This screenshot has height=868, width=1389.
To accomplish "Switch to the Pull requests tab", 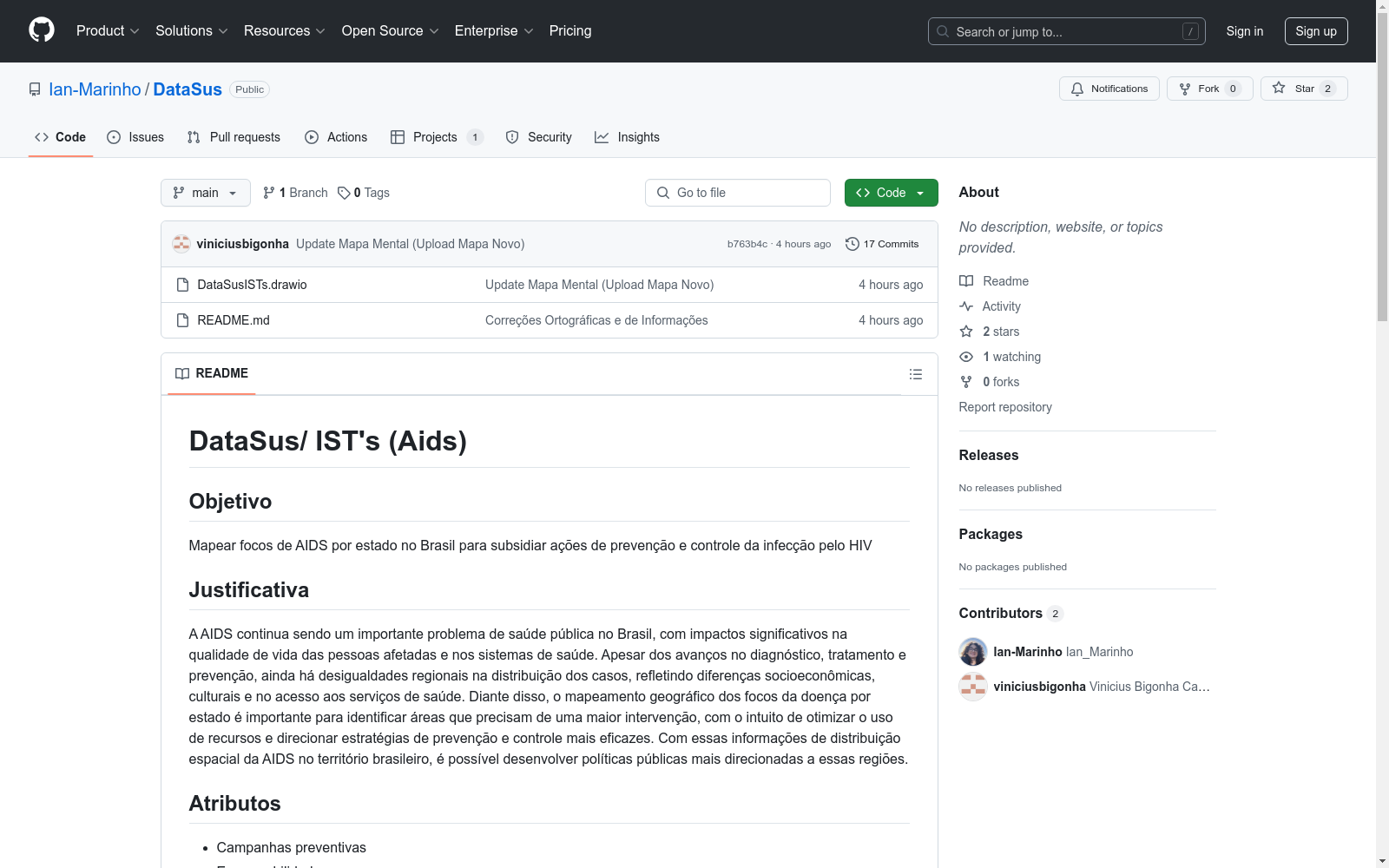I will coord(234,137).
